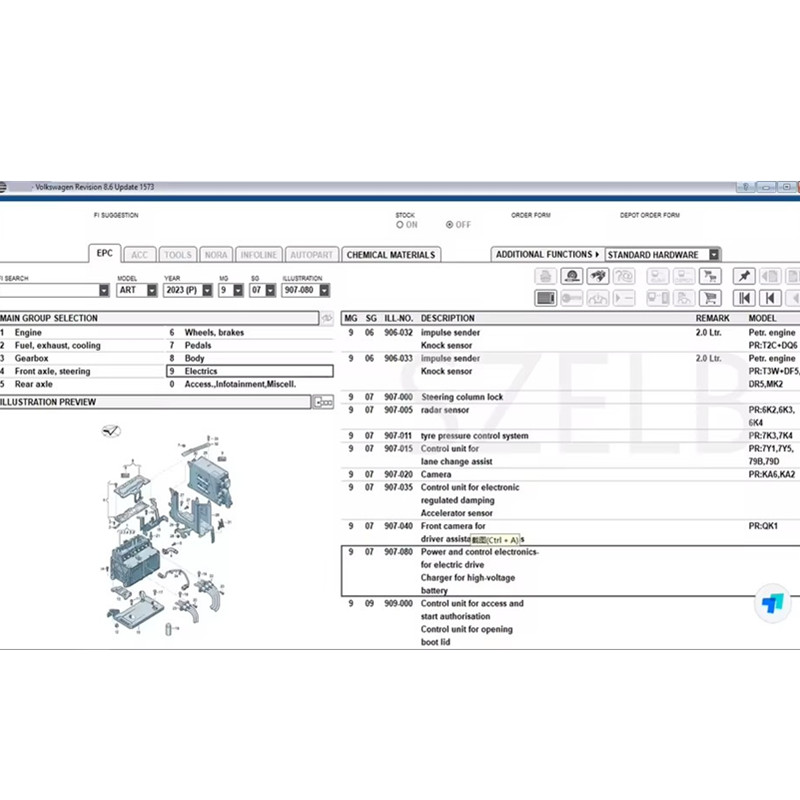
Task: Click inside the FI Search input field
Action: 49,290
